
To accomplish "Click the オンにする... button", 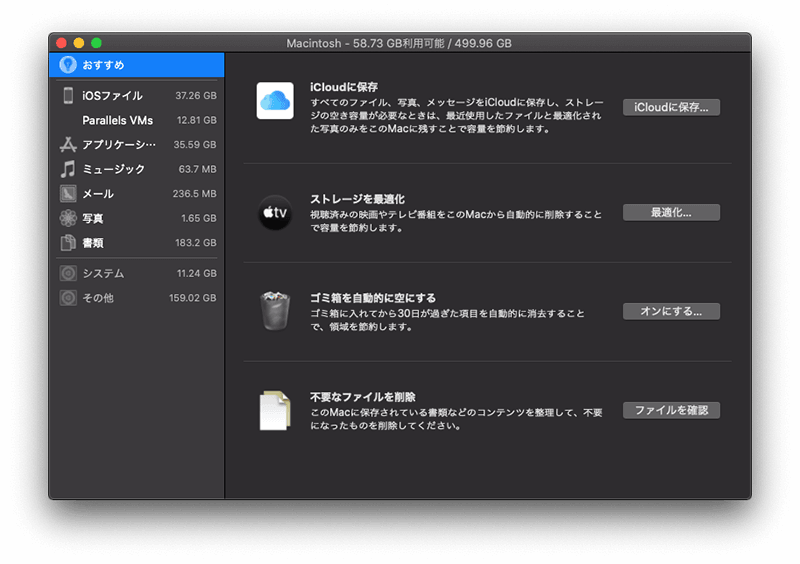I will pyautogui.click(x=671, y=311).
